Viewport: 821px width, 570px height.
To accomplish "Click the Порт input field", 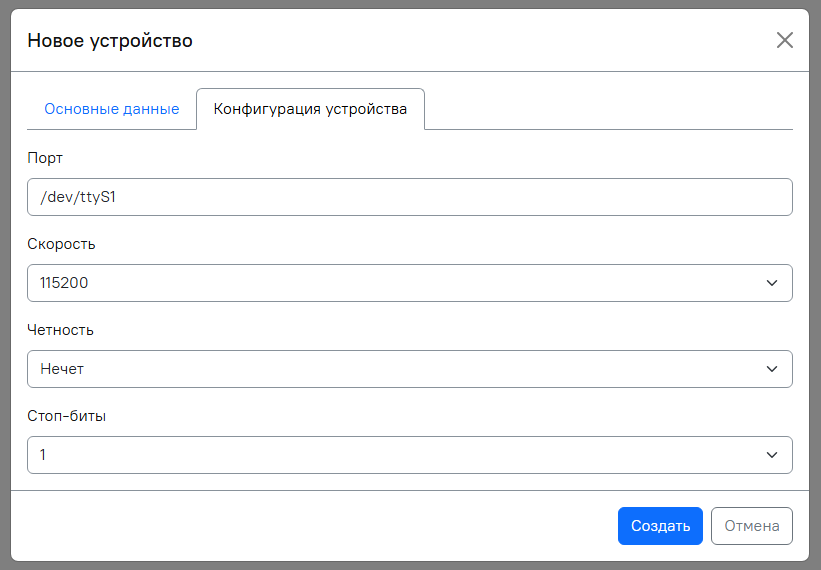I will point(409,197).
